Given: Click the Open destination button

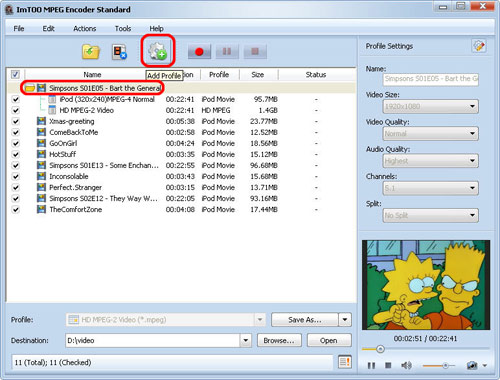Looking at the screenshot, I should pyautogui.click(x=329, y=340).
